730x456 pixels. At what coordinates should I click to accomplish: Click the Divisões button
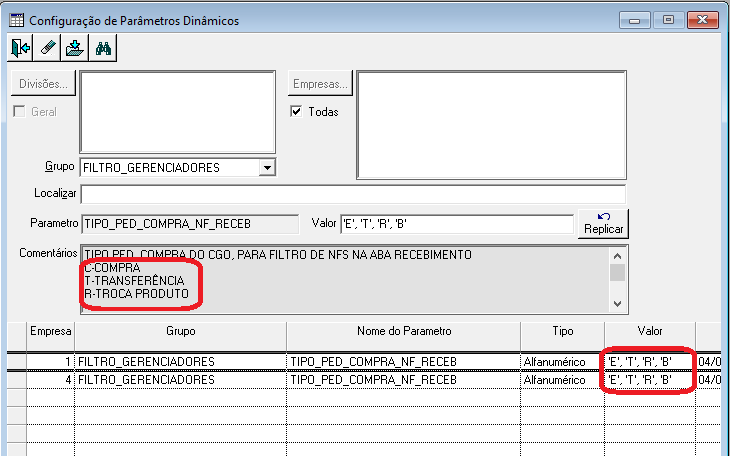[x=43, y=84]
